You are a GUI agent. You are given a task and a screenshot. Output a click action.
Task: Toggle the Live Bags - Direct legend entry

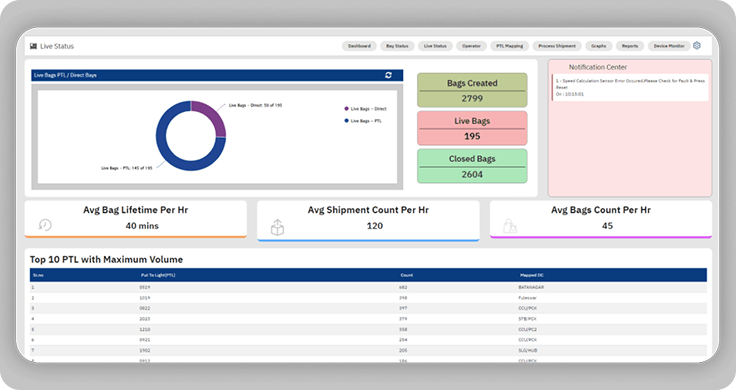click(x=365, y=108)
